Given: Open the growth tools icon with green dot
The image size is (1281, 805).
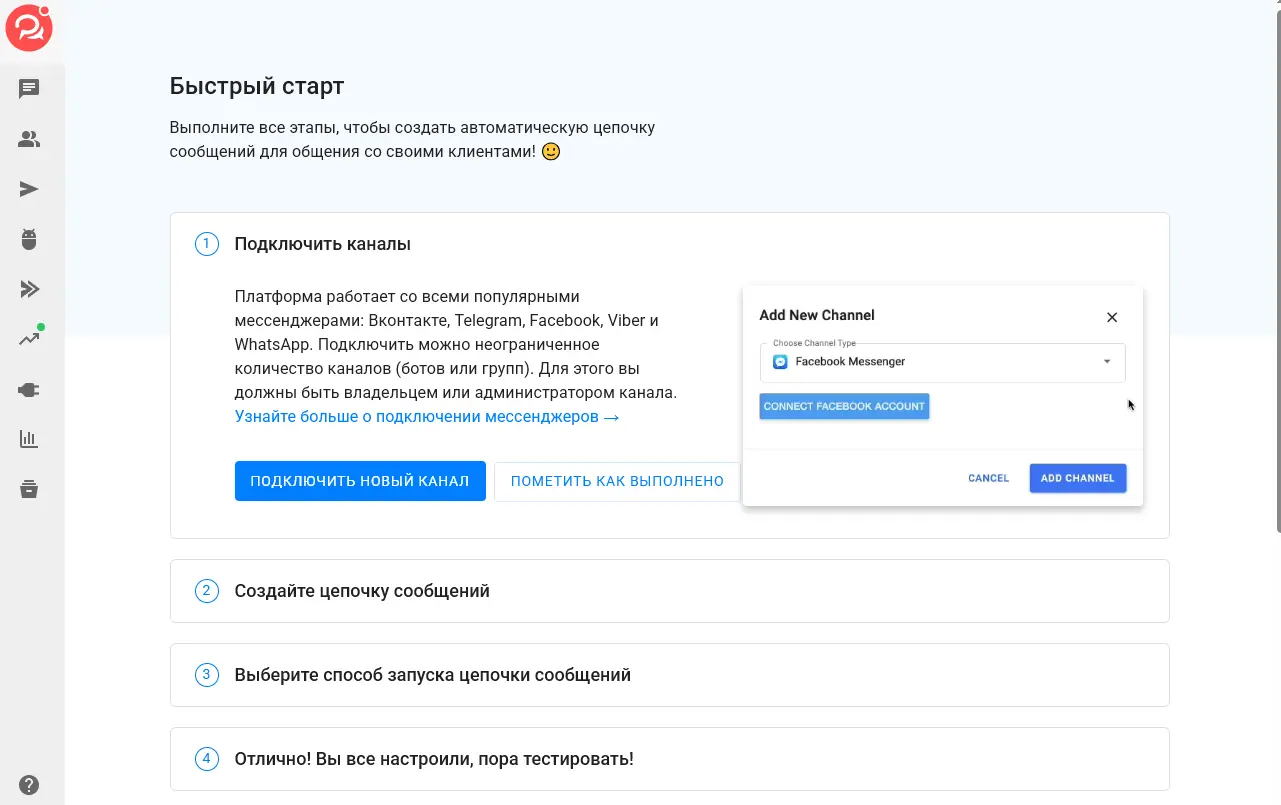Looking at the screenshot, I should 29,338.
